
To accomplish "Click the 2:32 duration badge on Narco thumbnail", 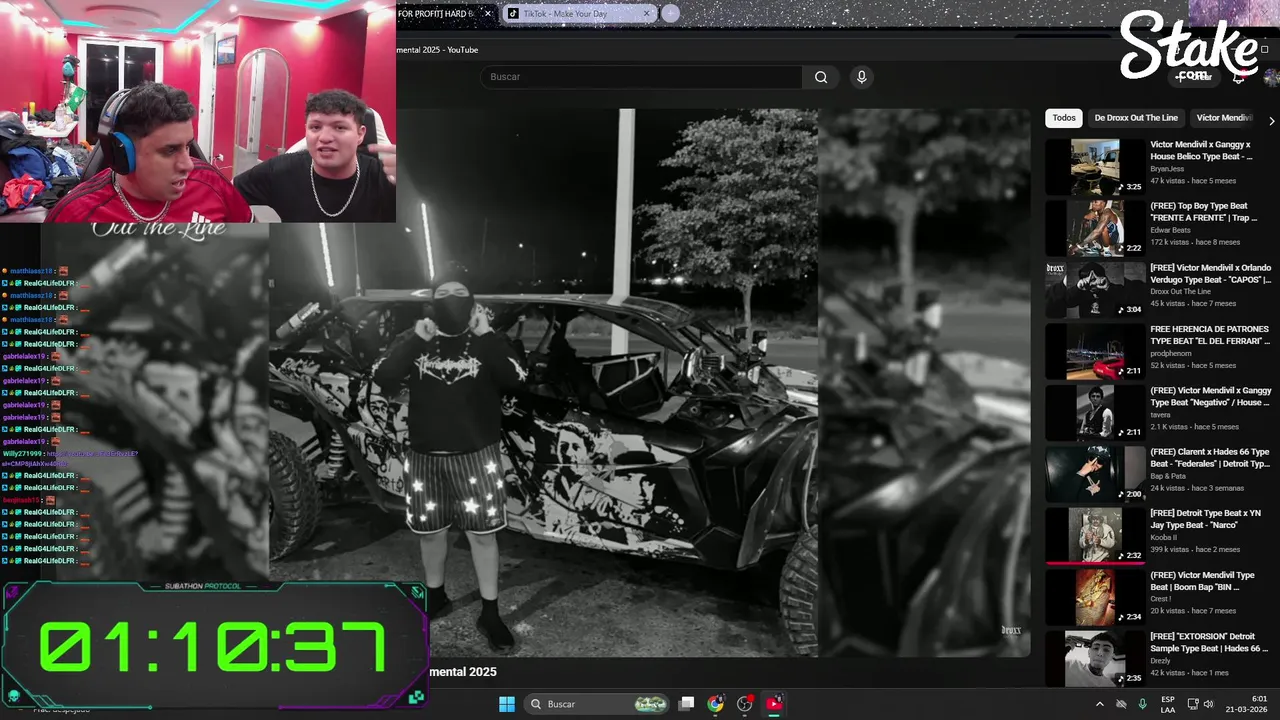I will coord(1130,555).
